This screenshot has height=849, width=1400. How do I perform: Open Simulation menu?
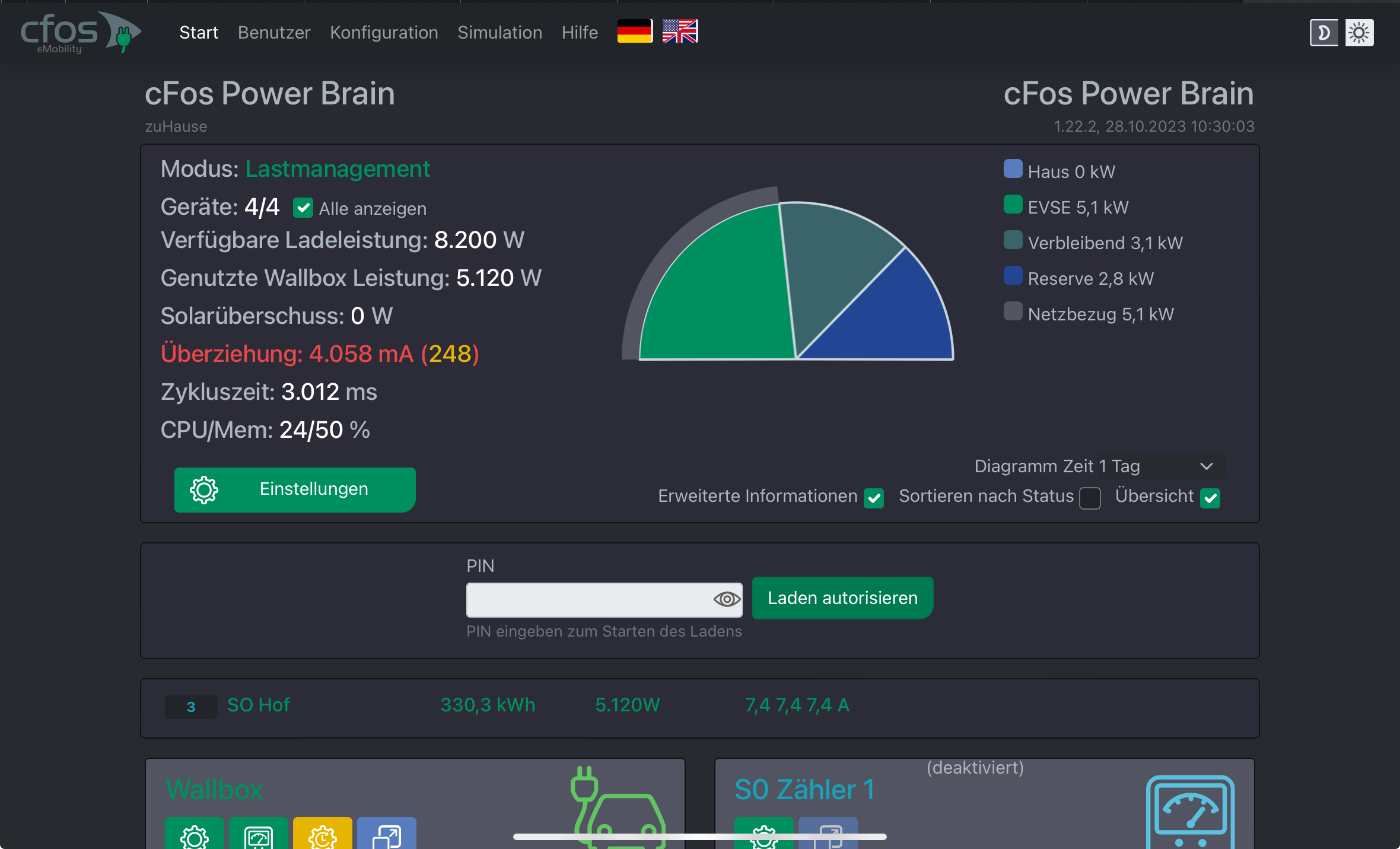tap(499, 33)
